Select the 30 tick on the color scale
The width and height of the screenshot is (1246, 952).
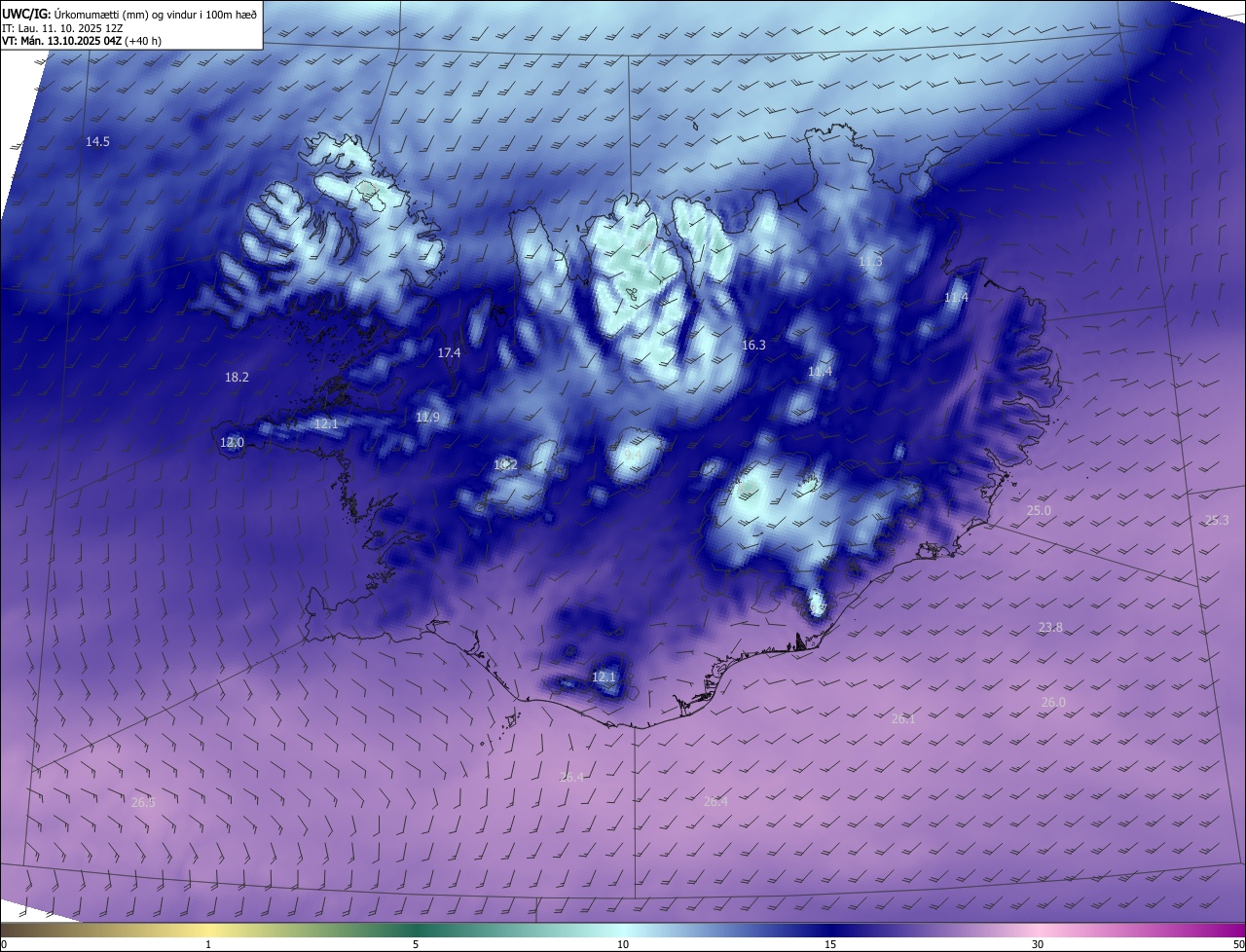coord(1038,944)
